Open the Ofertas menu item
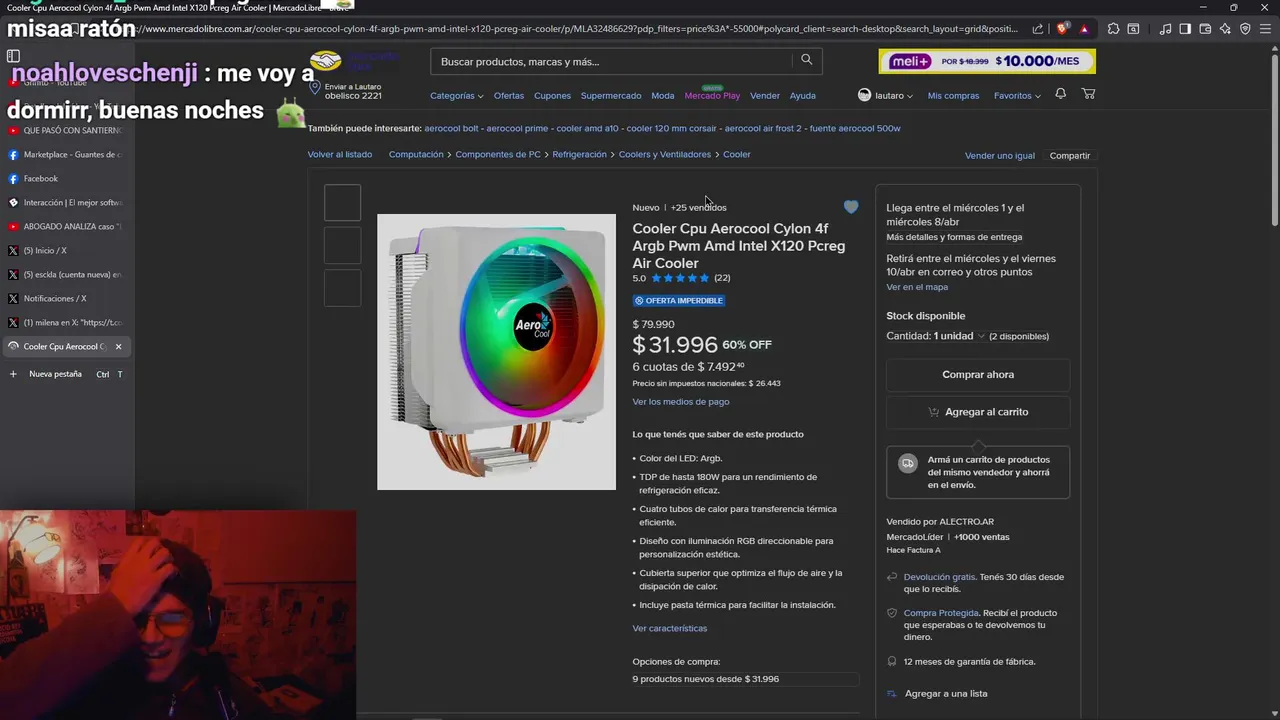Image resolution: width=1280 pixels, height=720 pixels. click(x=509, y=96)
